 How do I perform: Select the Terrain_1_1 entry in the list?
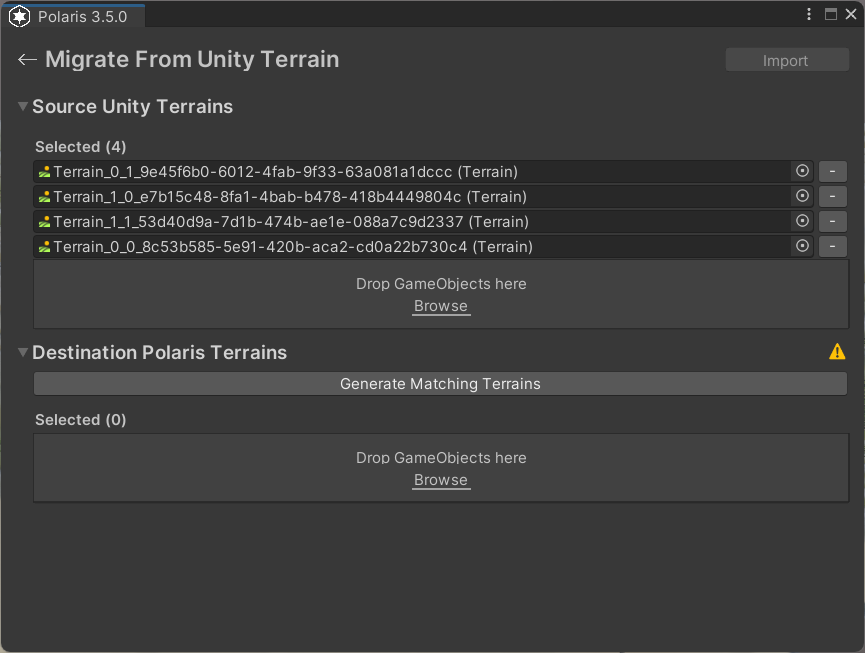point(412,222)
